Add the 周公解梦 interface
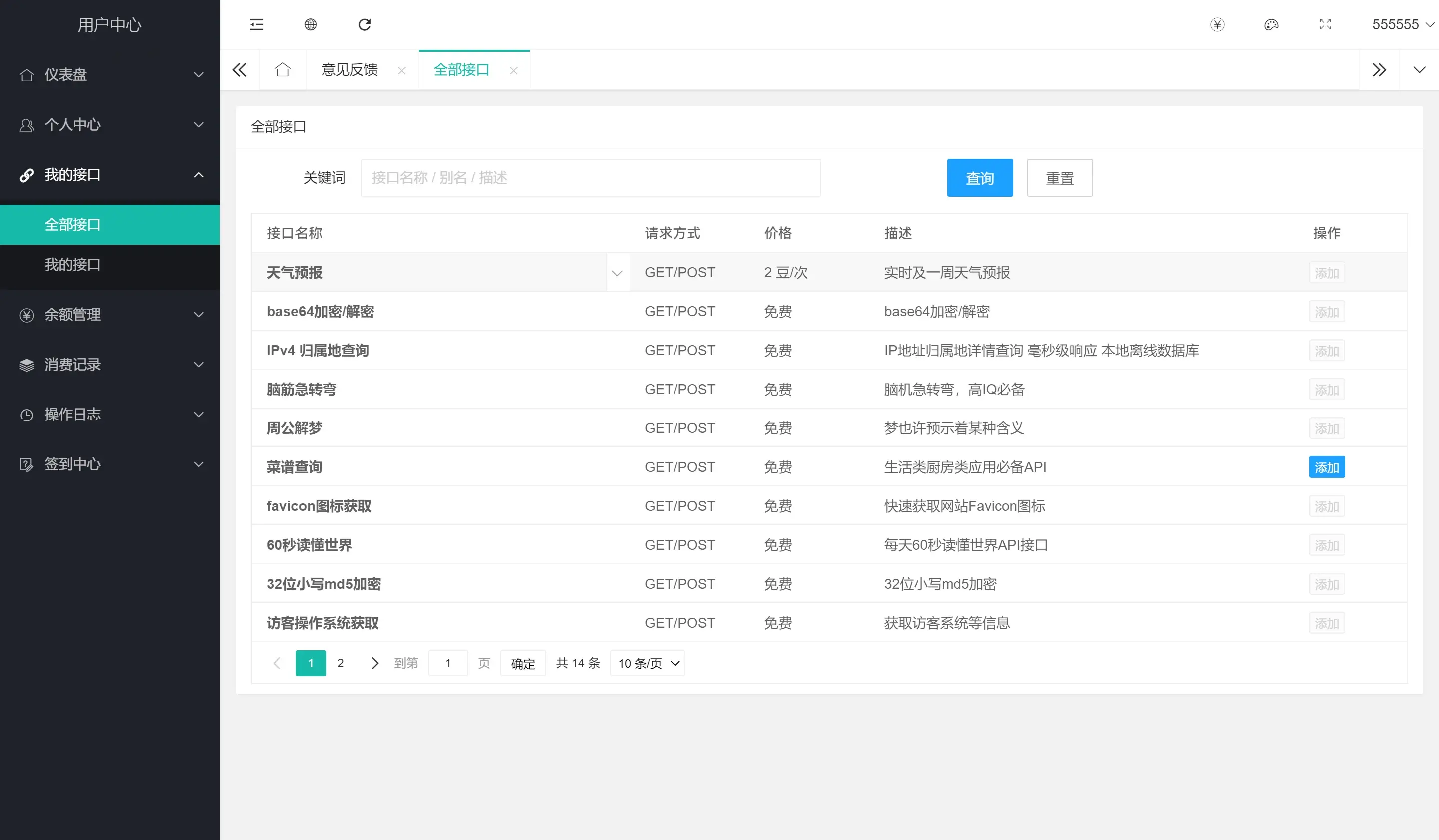 pos(1327,428)
